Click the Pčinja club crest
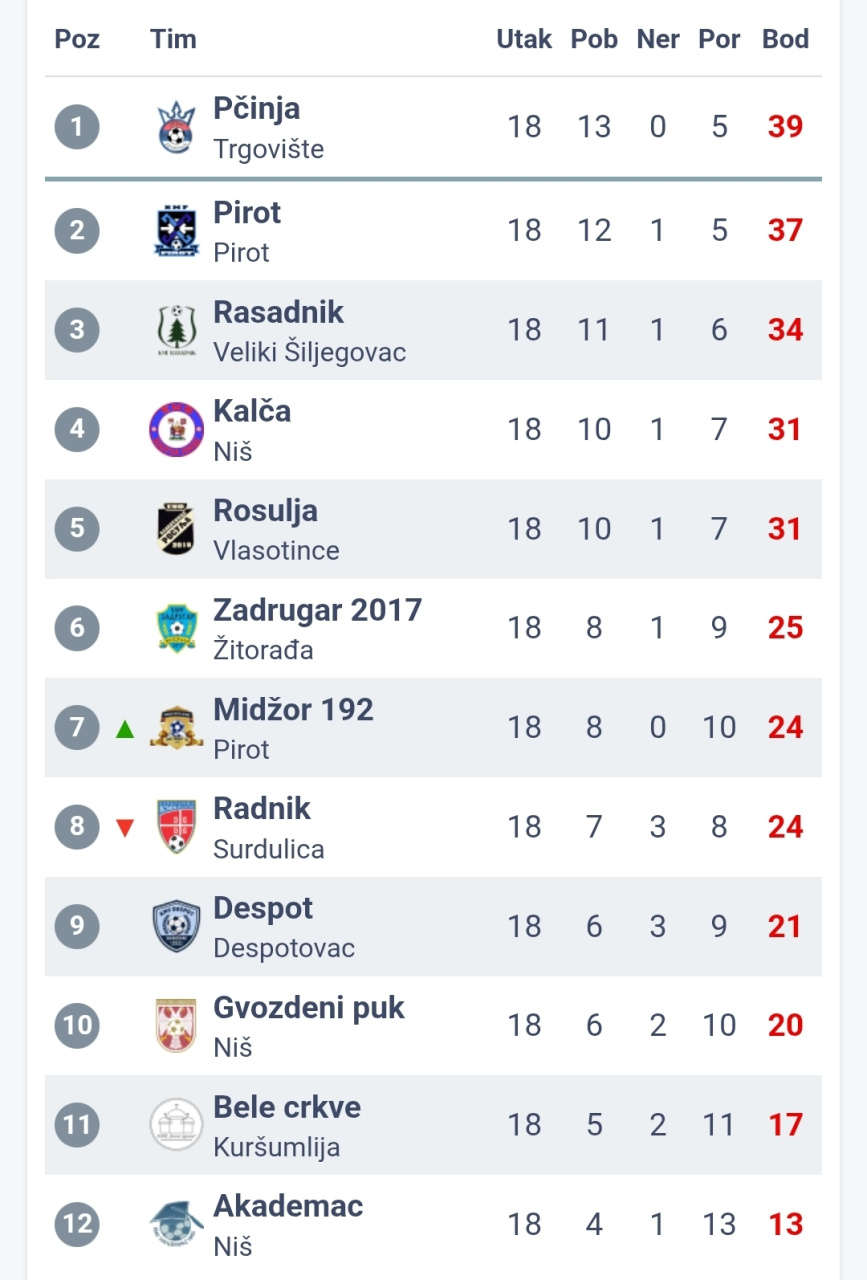The width and height of the screenshot is (867, 1280). tap(176, 128)
